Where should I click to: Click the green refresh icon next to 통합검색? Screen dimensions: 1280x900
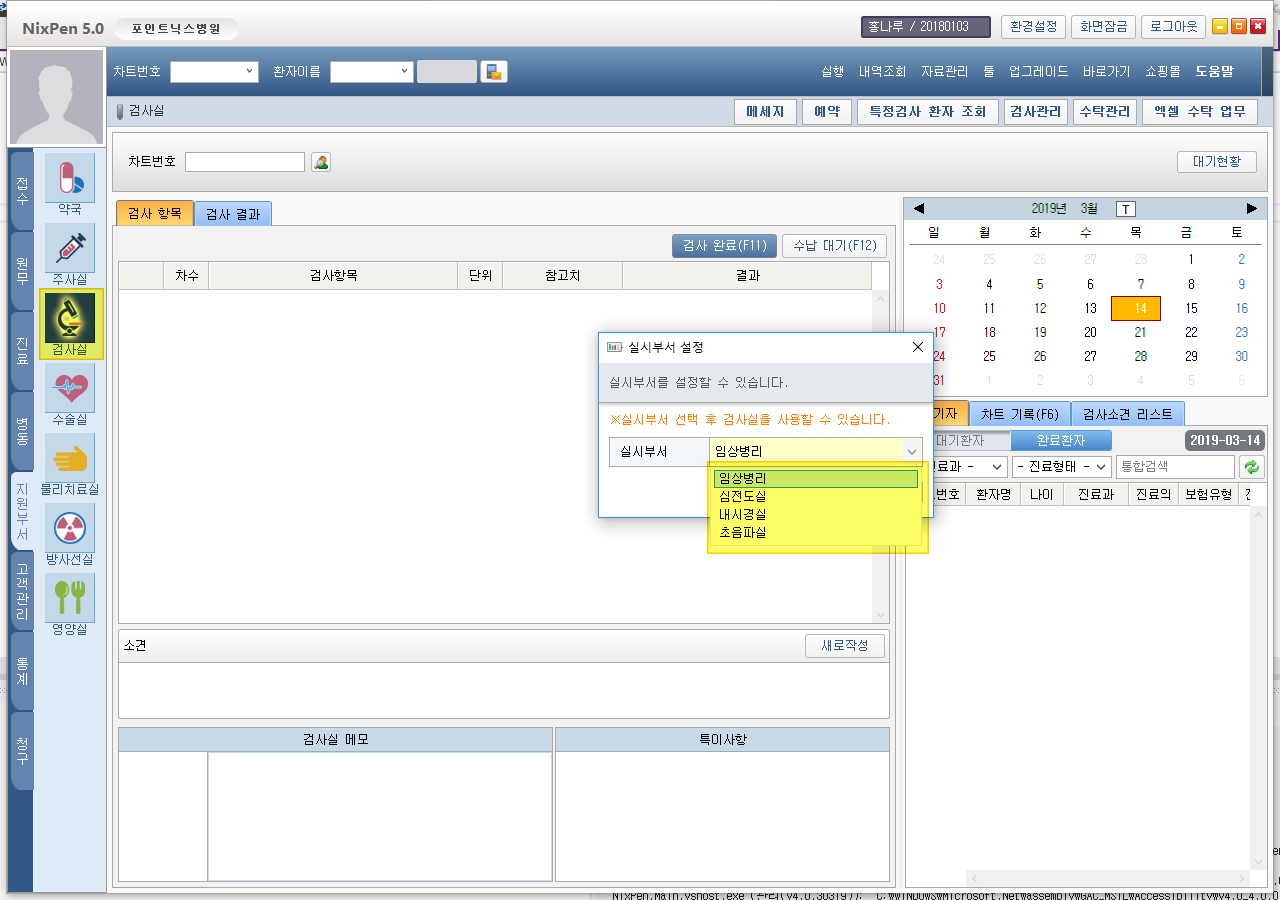click(x=1251, y=467)
